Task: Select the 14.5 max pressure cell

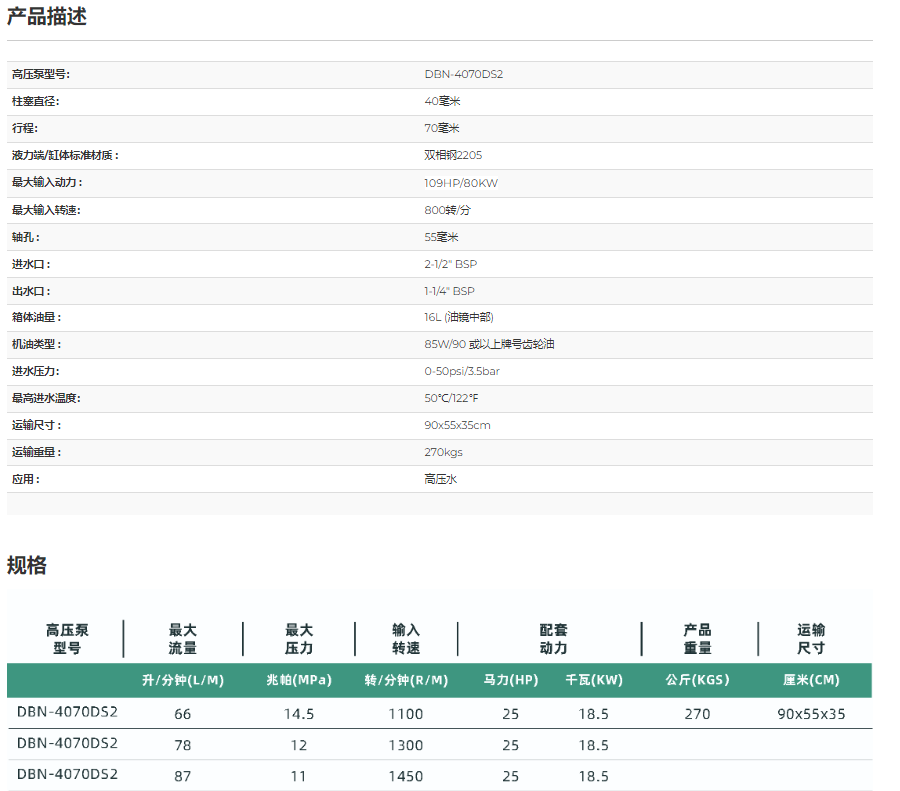Action: (x=299, y=714)
